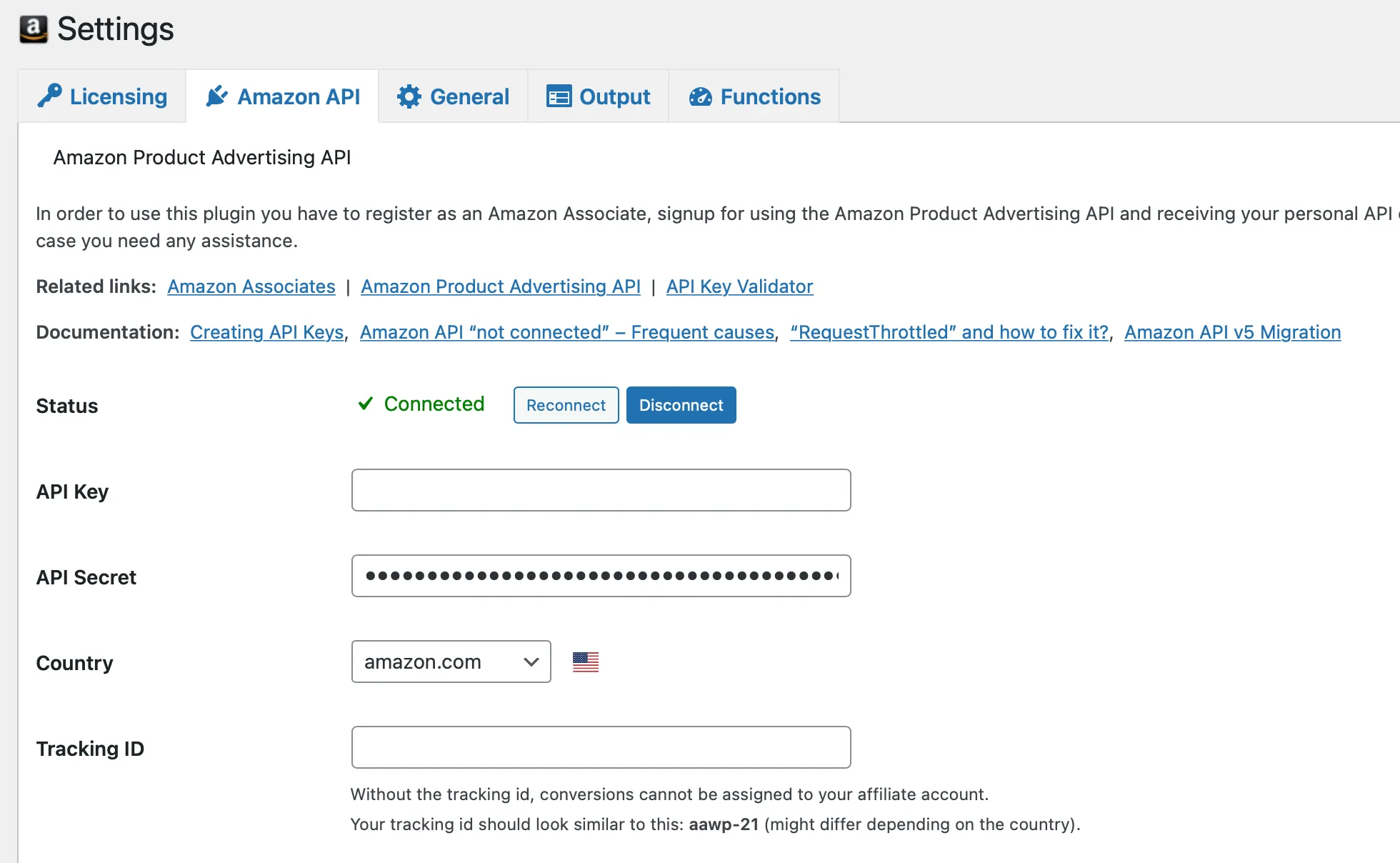
Task: Open the Amazon API v5 Migration link
Action: click(1232, 332)
